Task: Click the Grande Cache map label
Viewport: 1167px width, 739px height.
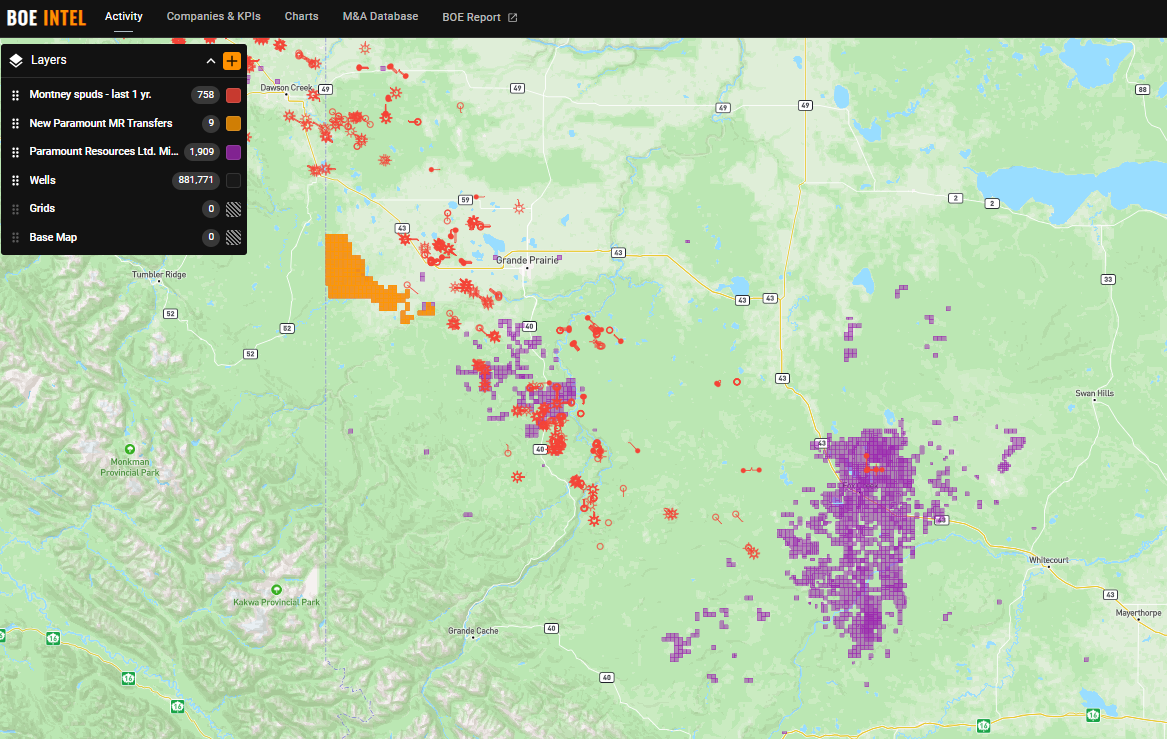Action: click(473, 631)
